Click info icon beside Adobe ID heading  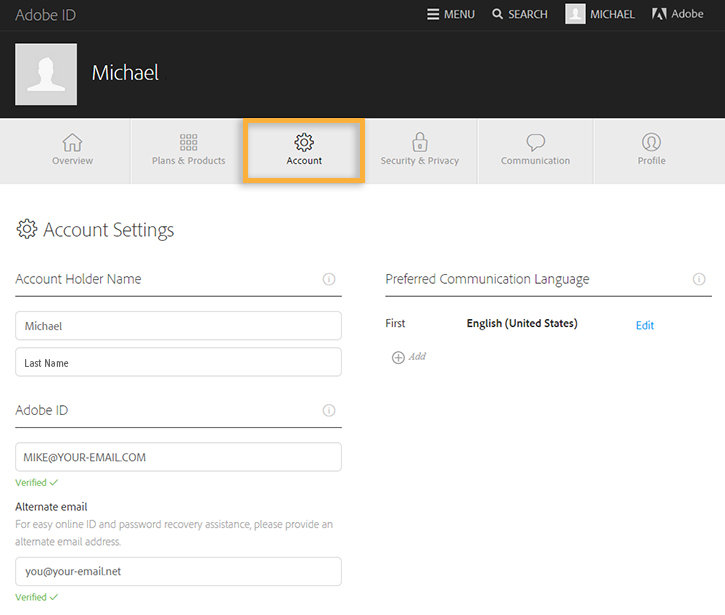click(329, 411)
